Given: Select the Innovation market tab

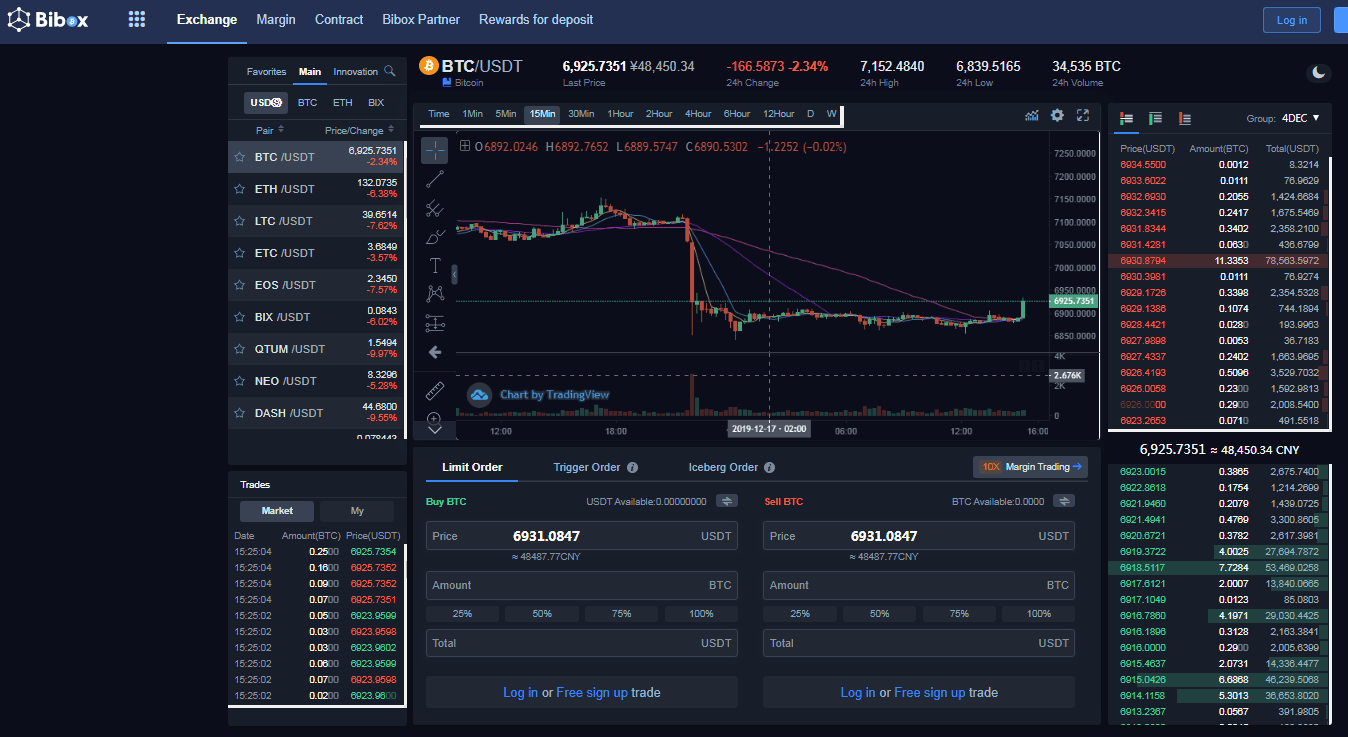Looking at the screenshot, I should [356, 72].
